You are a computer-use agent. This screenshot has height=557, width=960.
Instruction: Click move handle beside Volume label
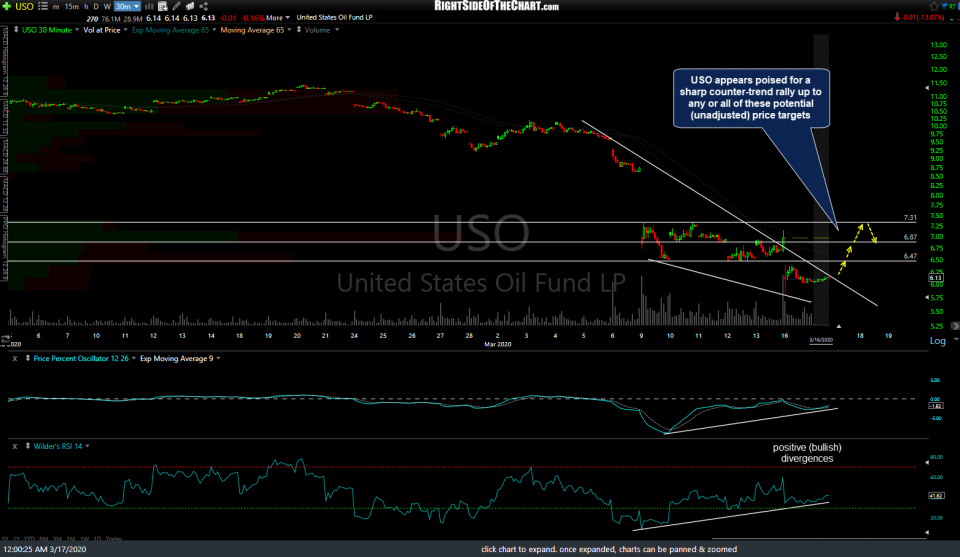(x=299, y=30)
